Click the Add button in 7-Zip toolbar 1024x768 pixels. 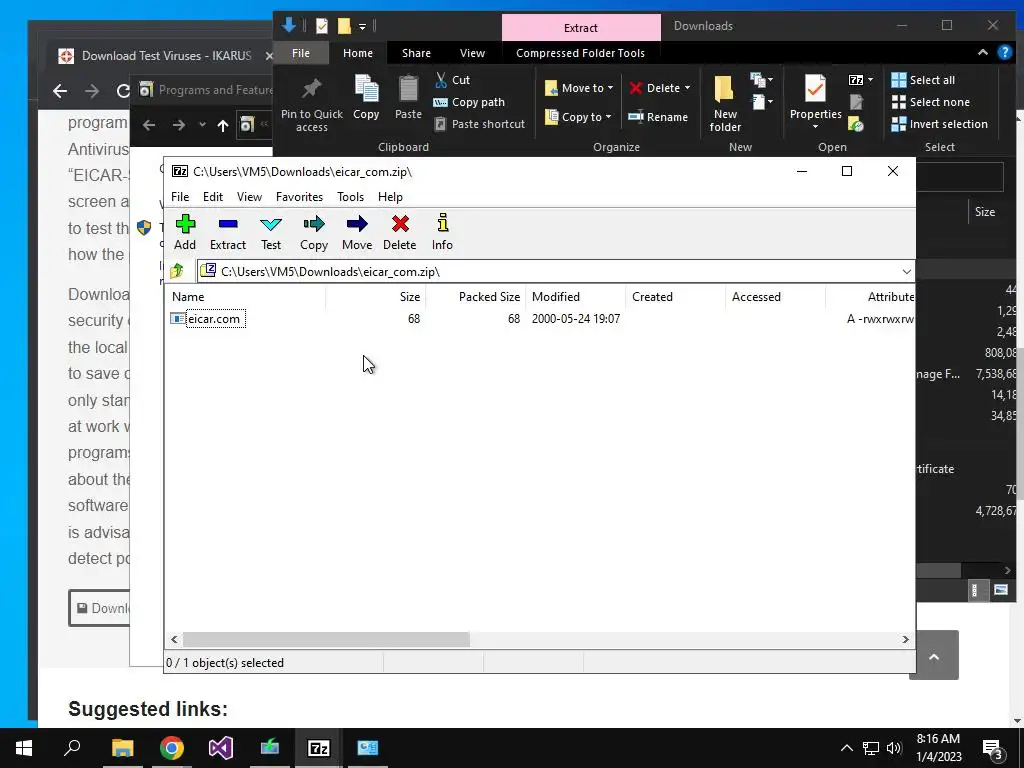click(x=185, y=232)
